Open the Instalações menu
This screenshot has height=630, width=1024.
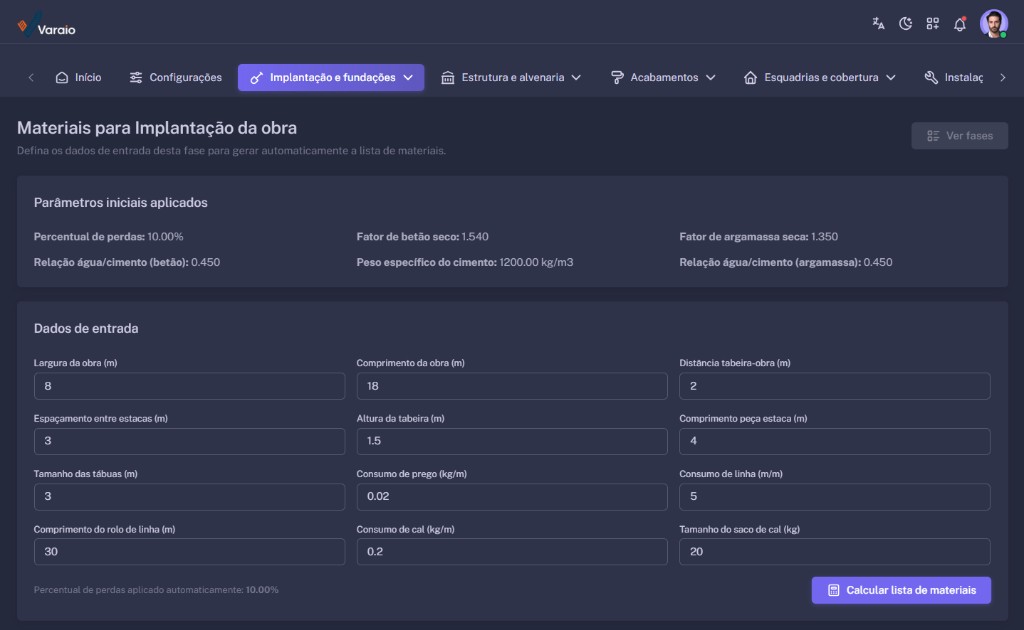954,78
